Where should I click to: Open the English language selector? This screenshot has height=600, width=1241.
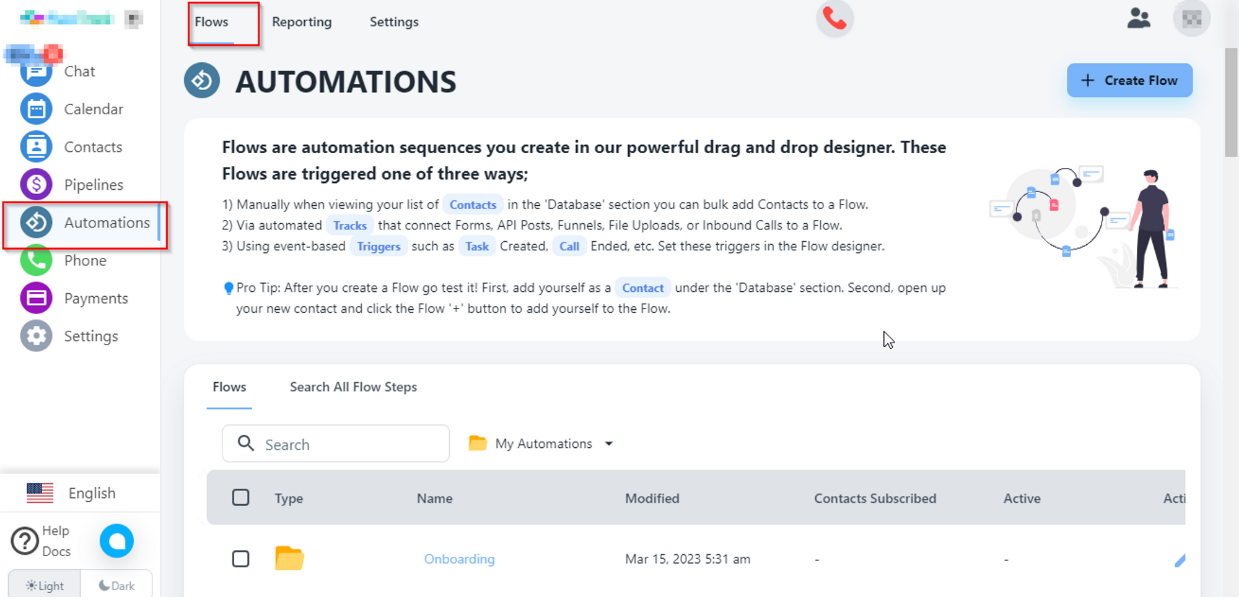(x=72, y=493)
